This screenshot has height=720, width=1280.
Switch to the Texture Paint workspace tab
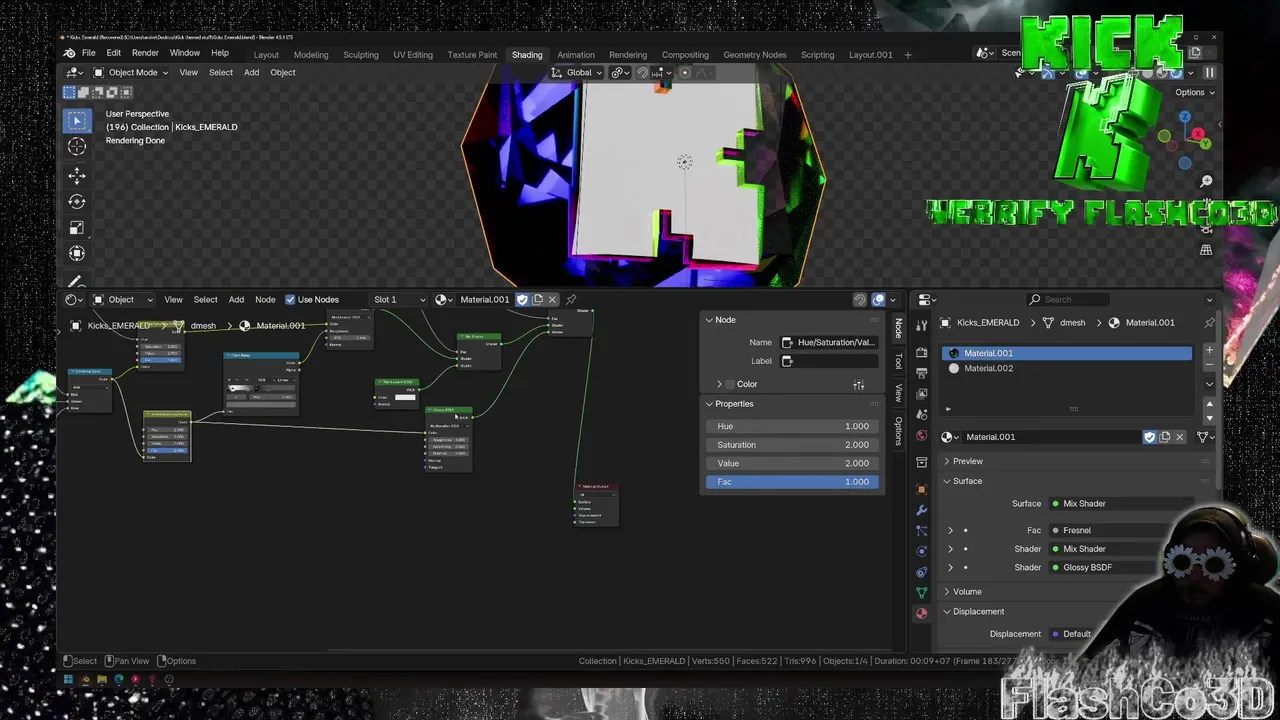(472, 55)
